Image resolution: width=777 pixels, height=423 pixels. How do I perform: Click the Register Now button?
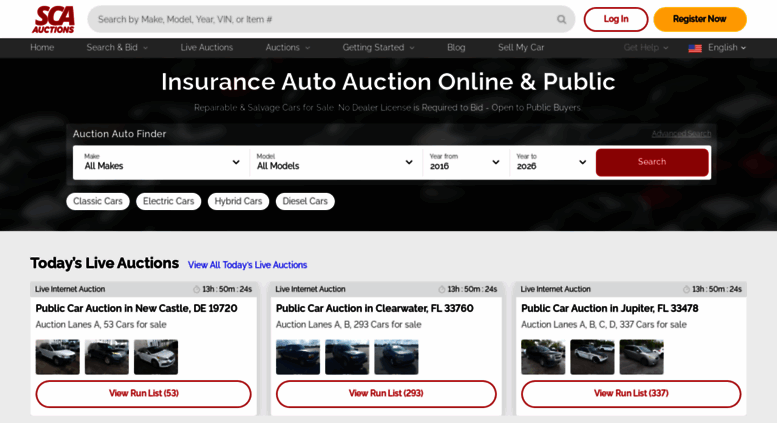point(699,19)
